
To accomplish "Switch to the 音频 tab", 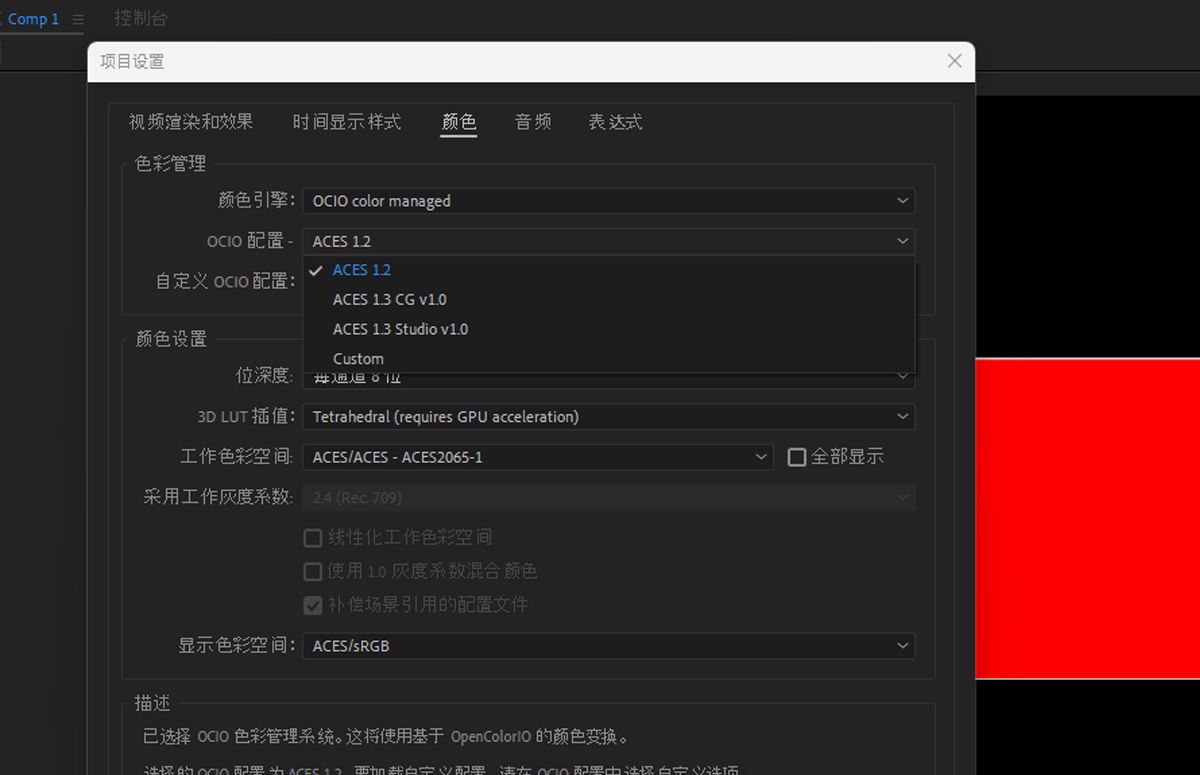I will (x=532, y=122).
